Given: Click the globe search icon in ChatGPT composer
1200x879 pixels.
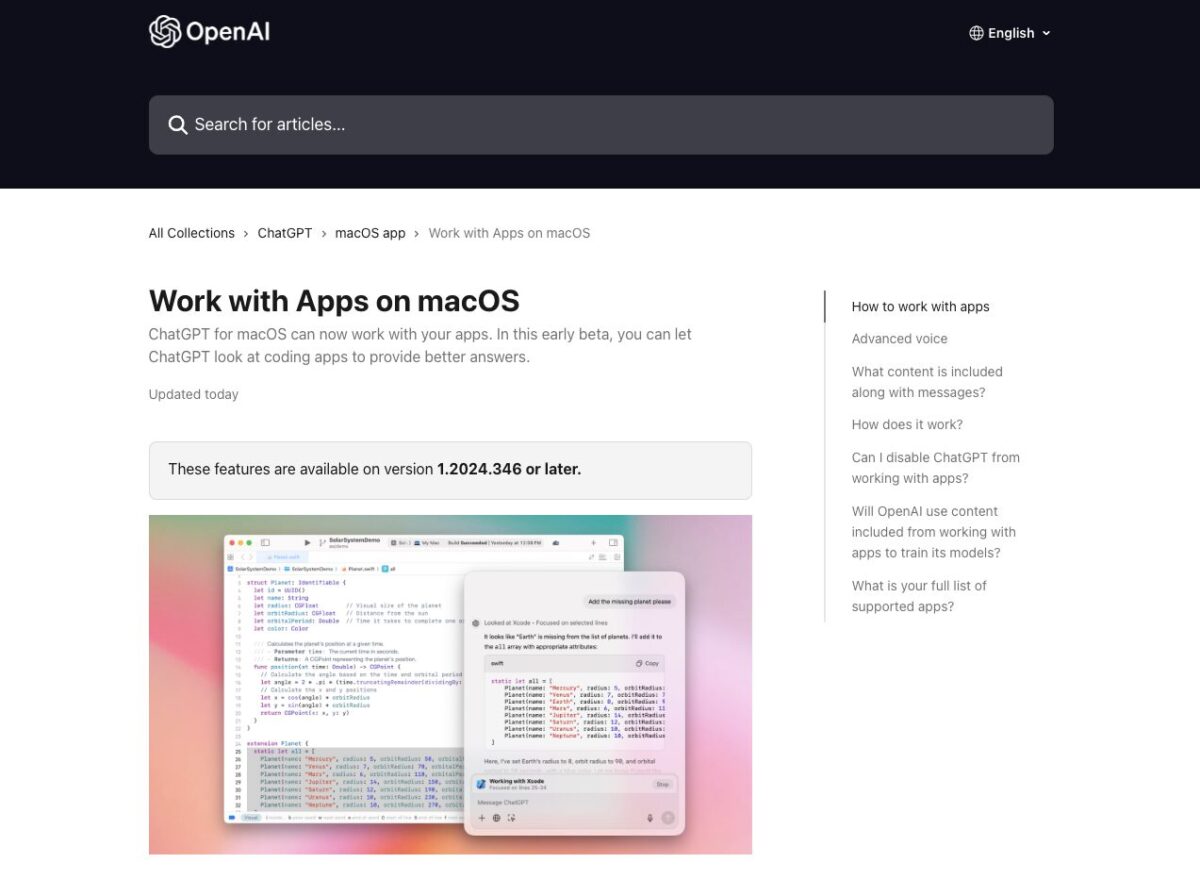Looking at the screenshot, I should point(497,818).
